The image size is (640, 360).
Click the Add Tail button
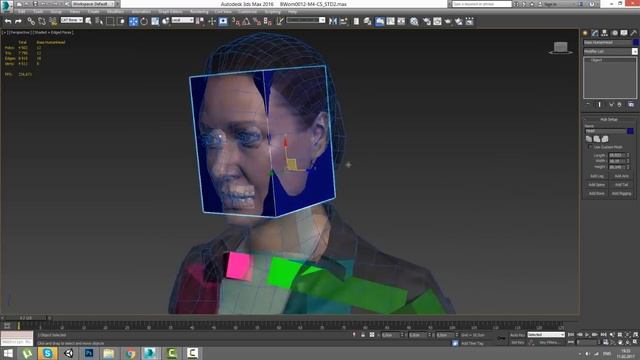(621, 184)
